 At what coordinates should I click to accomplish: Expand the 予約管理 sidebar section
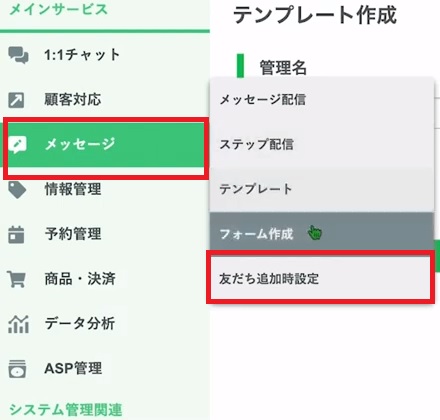pos(73,234)
